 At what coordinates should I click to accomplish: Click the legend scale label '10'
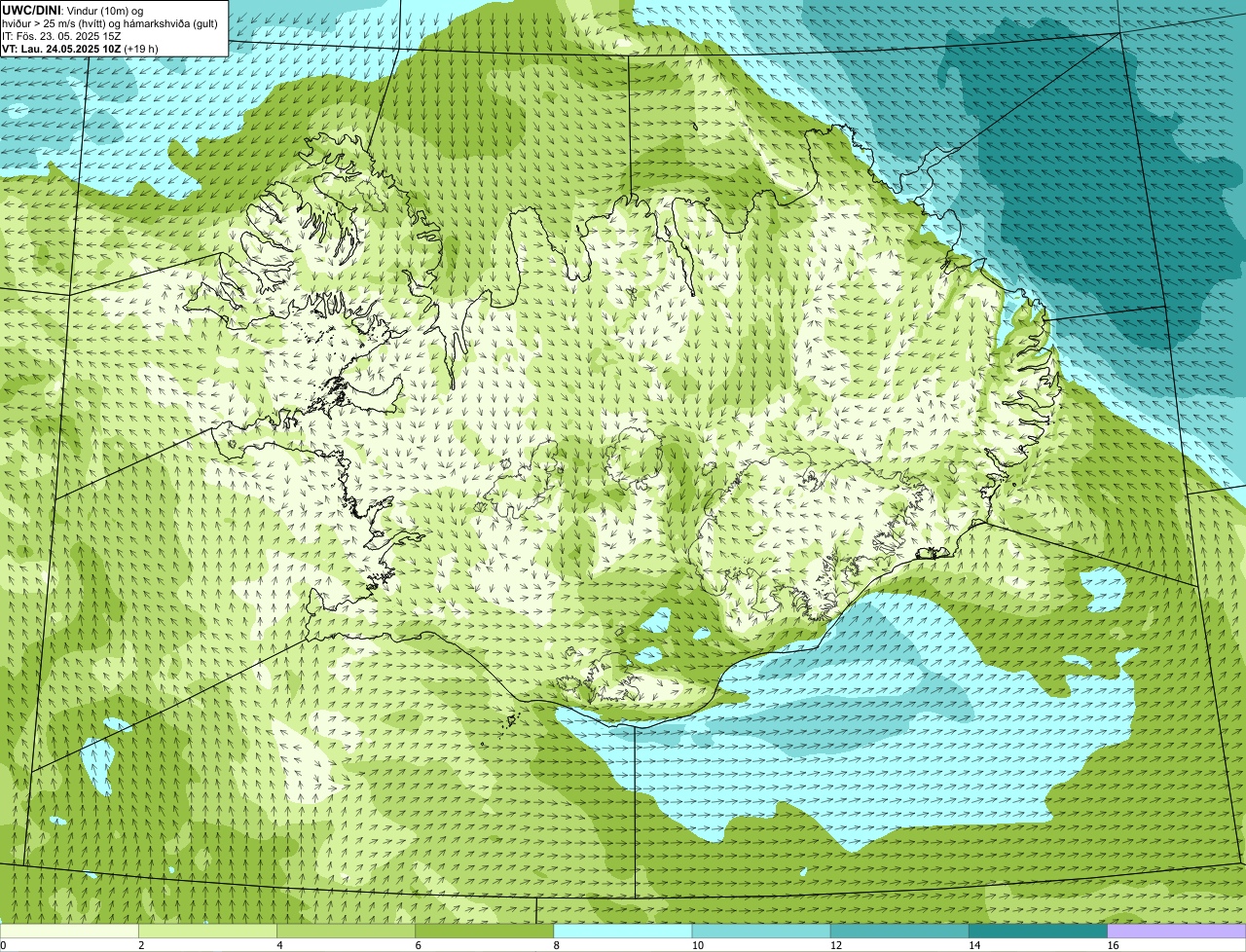698,945
